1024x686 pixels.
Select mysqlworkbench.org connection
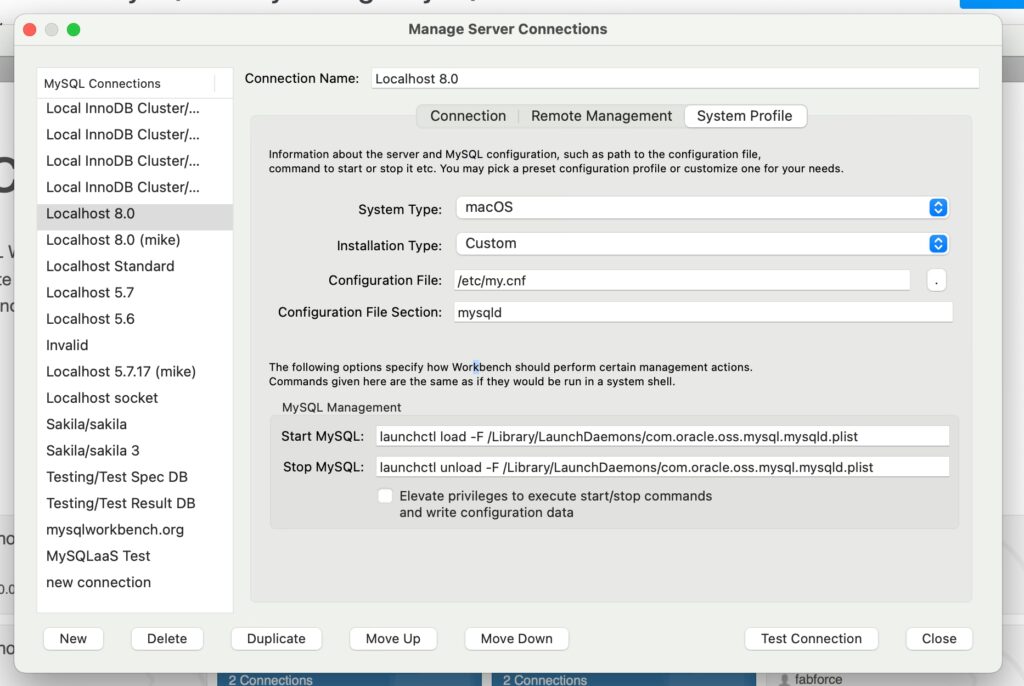pos(115,530)
